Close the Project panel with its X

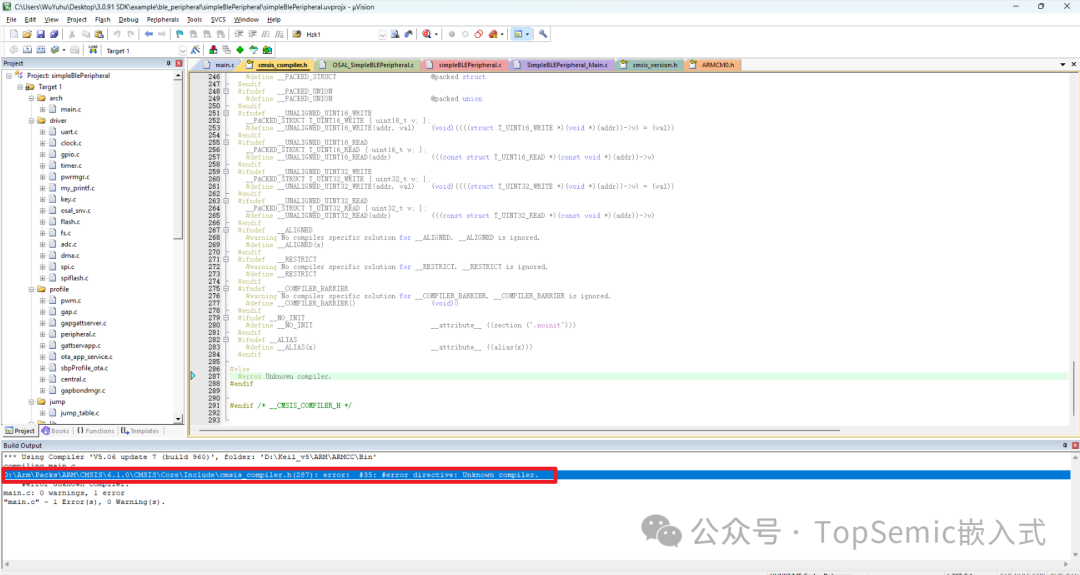(x=179, y=63)
